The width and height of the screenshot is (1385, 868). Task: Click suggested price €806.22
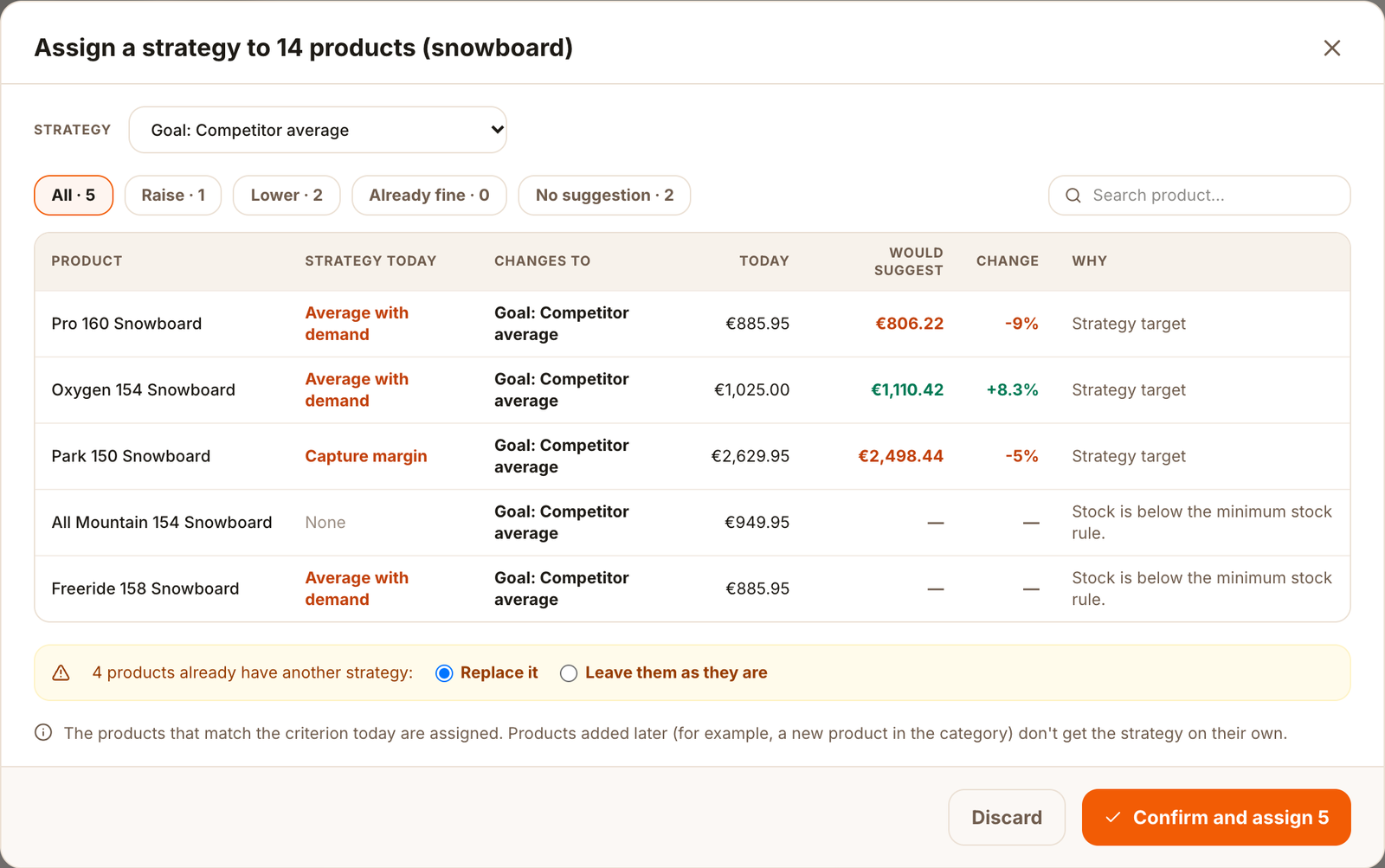click(x=909, y=324)
